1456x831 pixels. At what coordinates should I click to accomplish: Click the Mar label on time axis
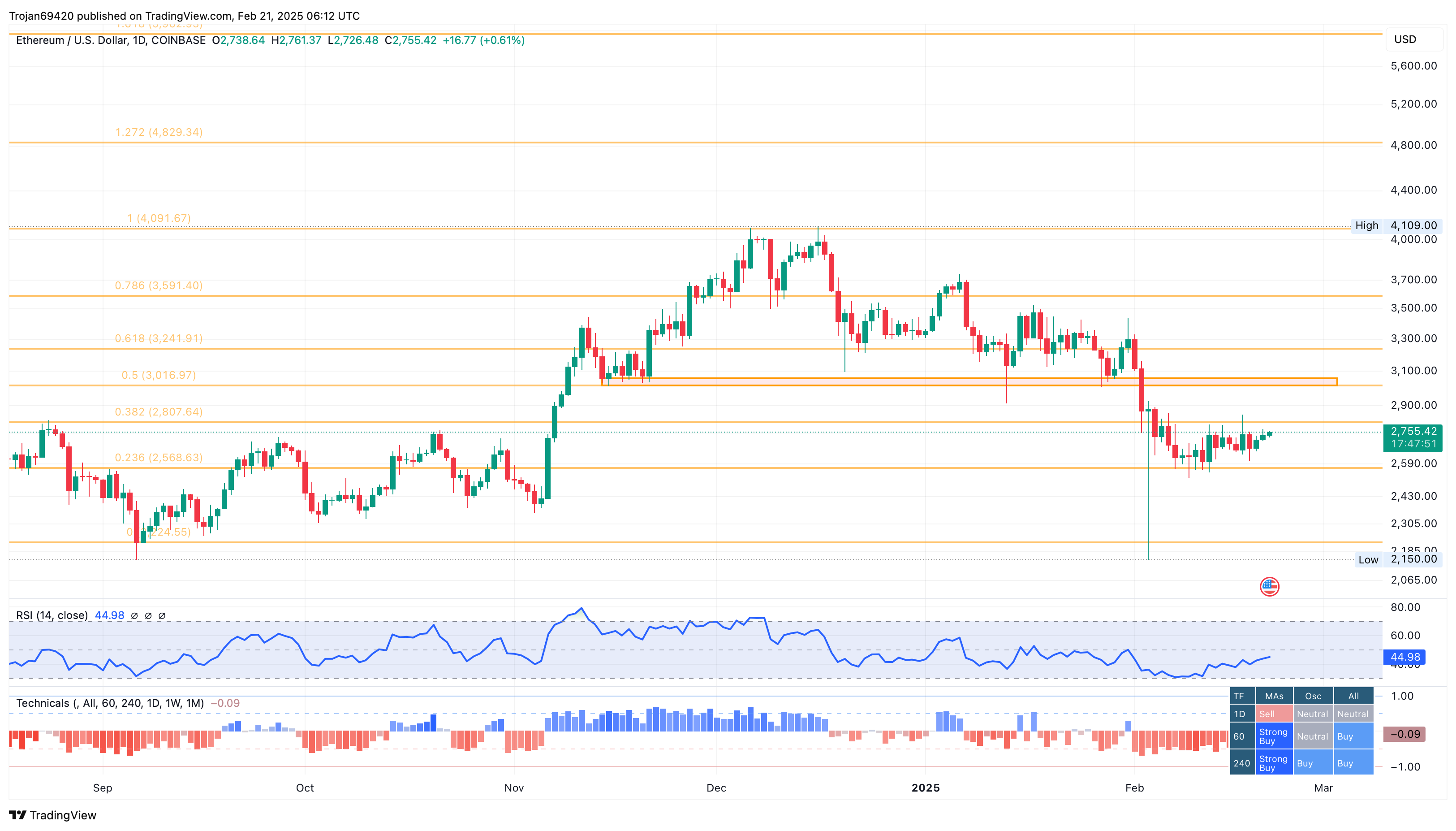click(1323, 788)
